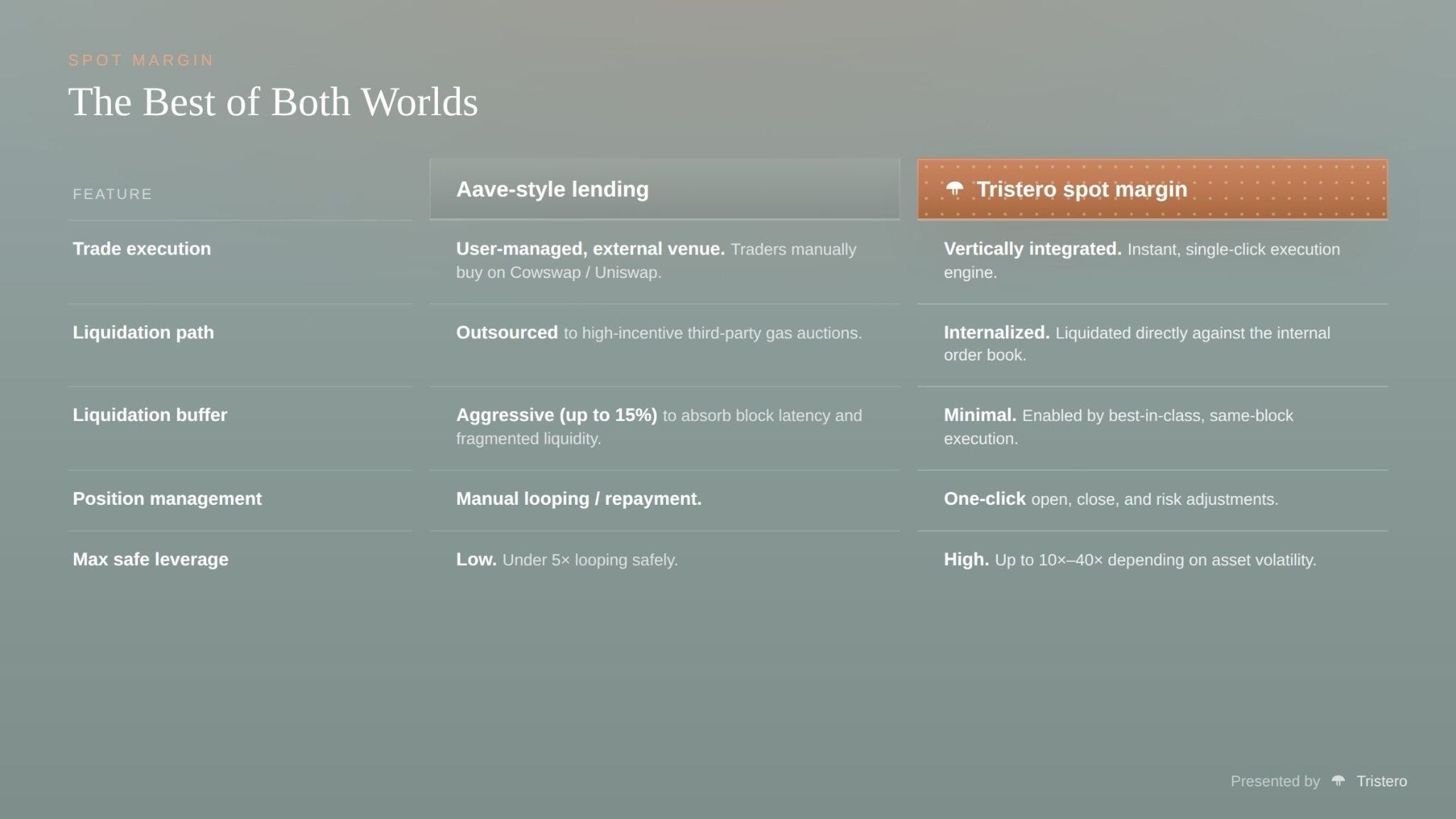Image resolution: width=1456 pixels, height=819 pixels.
Task: Click the umbrella icon beside Tristero spot margin
Action: pyautogui.click(x=955, y=189)
